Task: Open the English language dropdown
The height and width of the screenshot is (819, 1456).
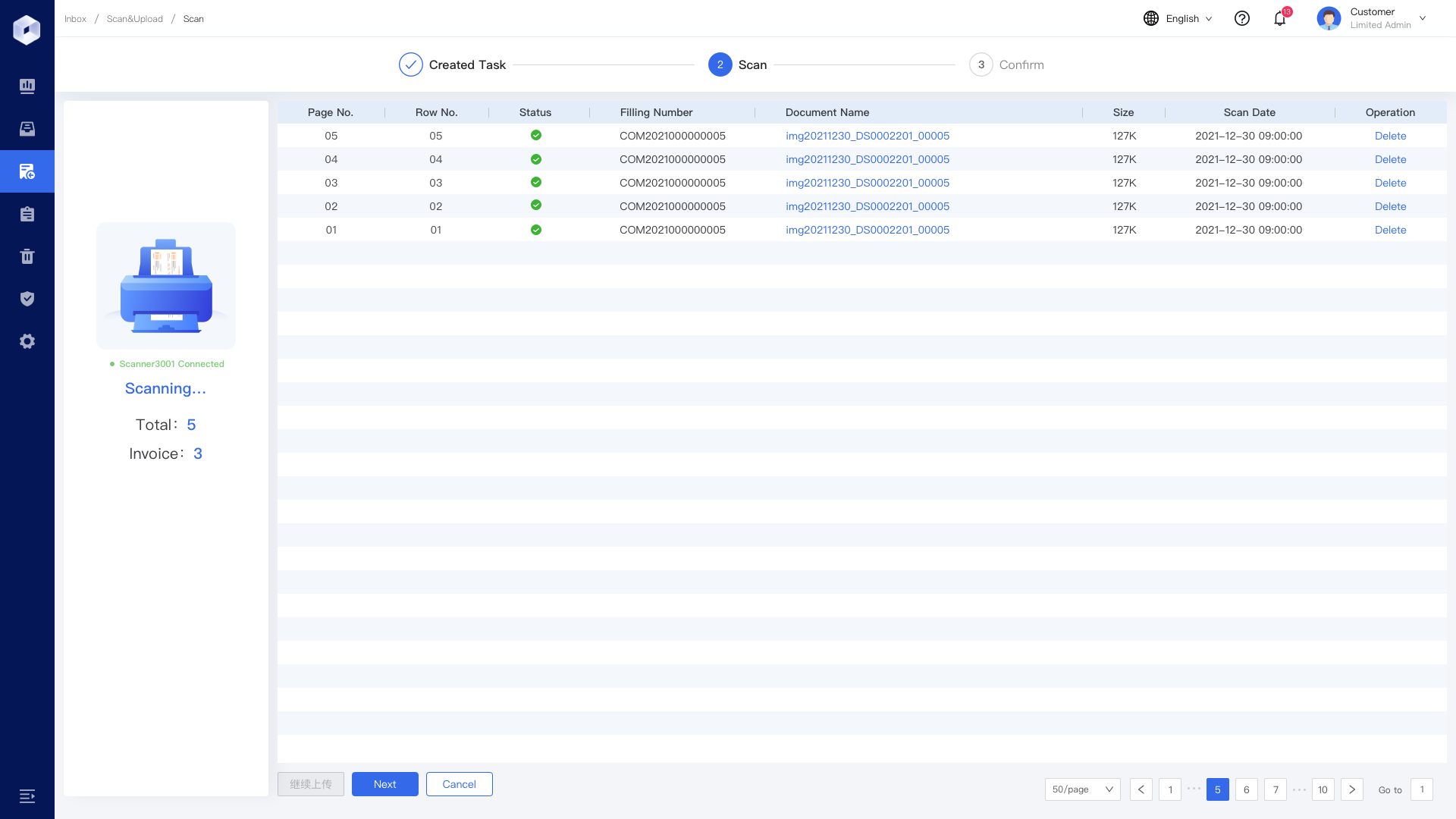Action: (x=1189, y=18)
